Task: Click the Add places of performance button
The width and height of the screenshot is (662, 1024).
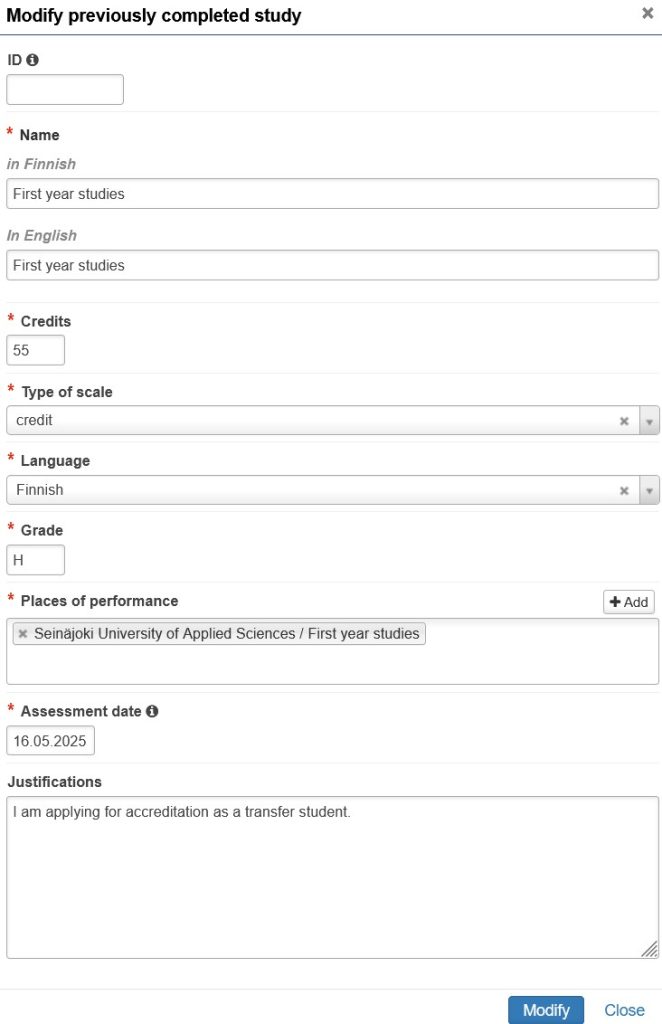Action: click(629, 602)
